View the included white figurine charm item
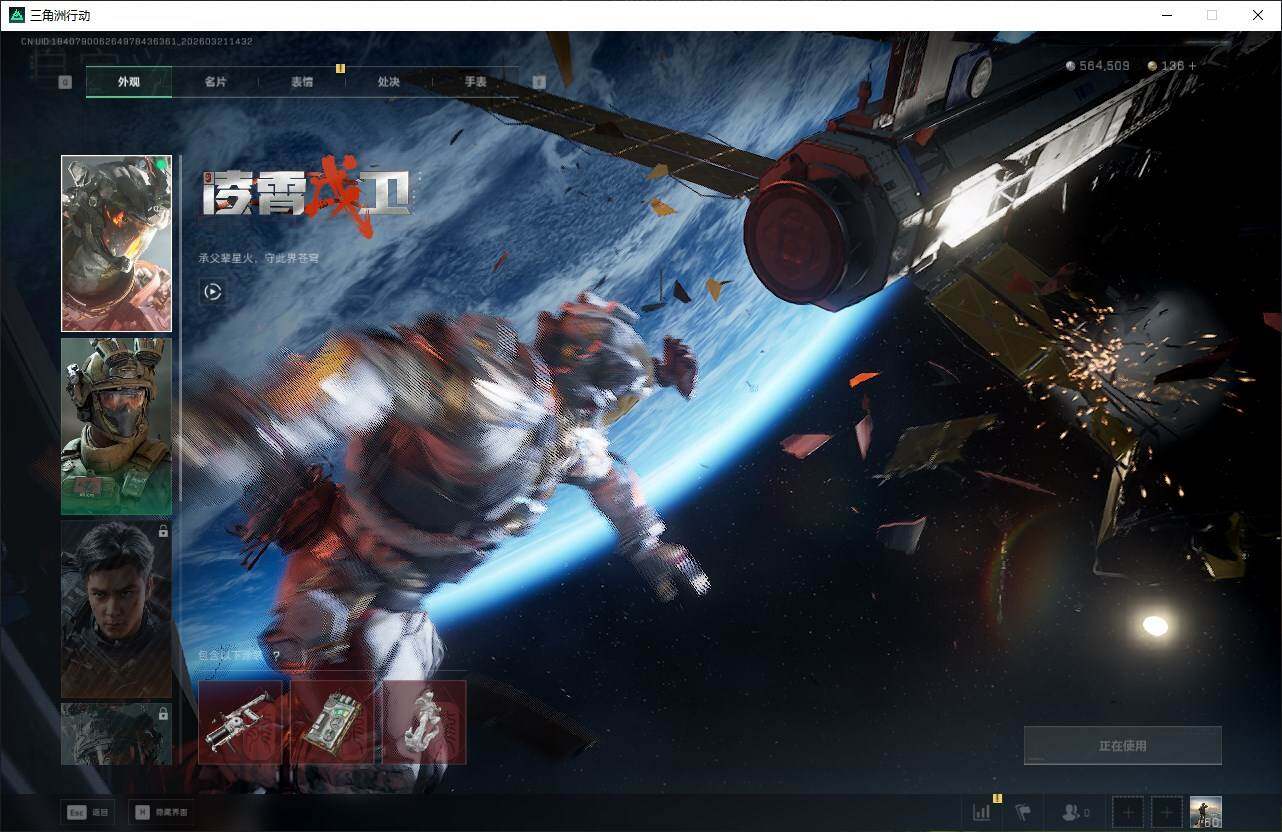The image size is (1282, 832). coord(424,722)
